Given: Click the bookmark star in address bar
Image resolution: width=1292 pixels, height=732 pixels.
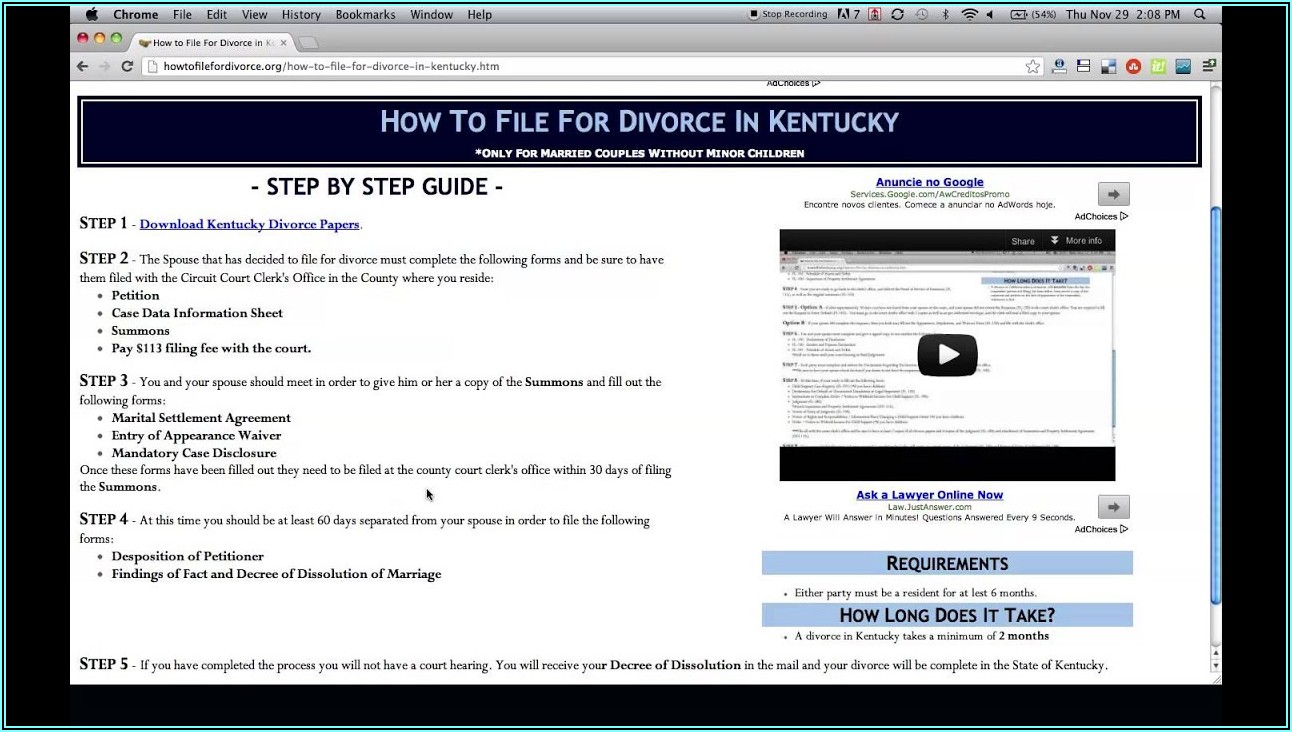Looking at the screenshot, I should coord(1032,67).
